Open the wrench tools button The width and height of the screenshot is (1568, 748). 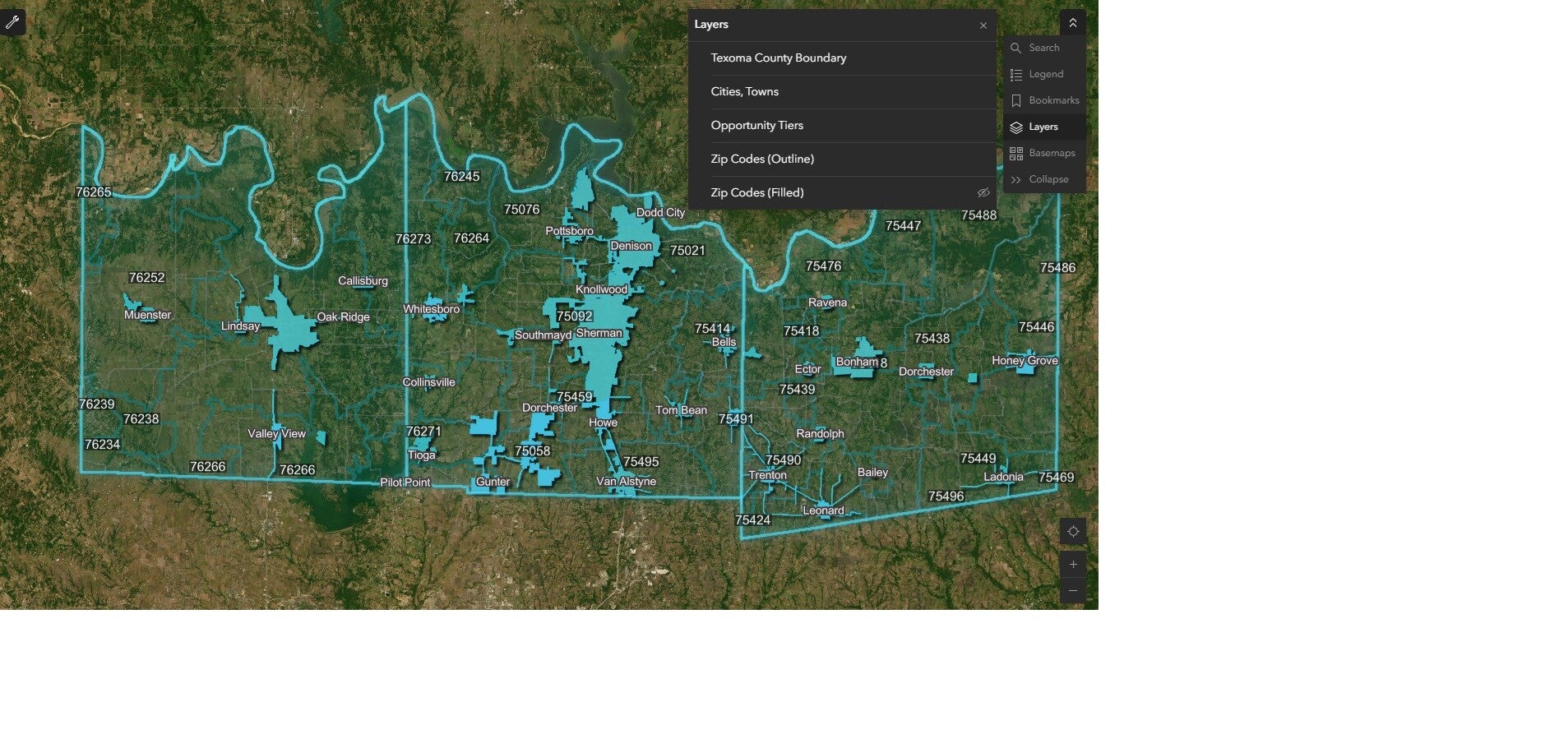click(12, 22)
